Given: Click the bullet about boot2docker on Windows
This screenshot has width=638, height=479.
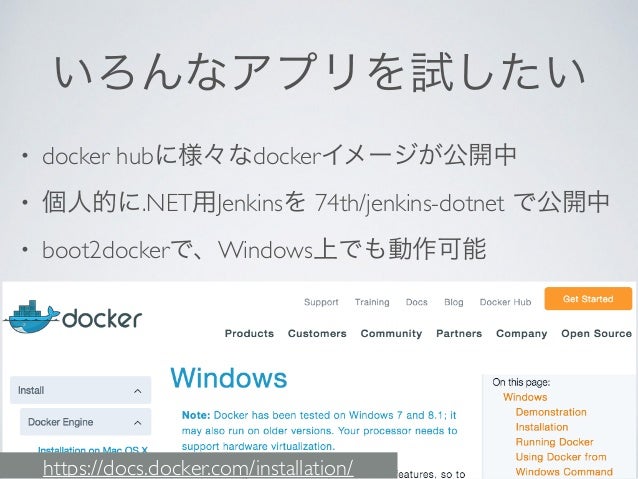Looking at the screenshot, I should [x=264, y=249].
